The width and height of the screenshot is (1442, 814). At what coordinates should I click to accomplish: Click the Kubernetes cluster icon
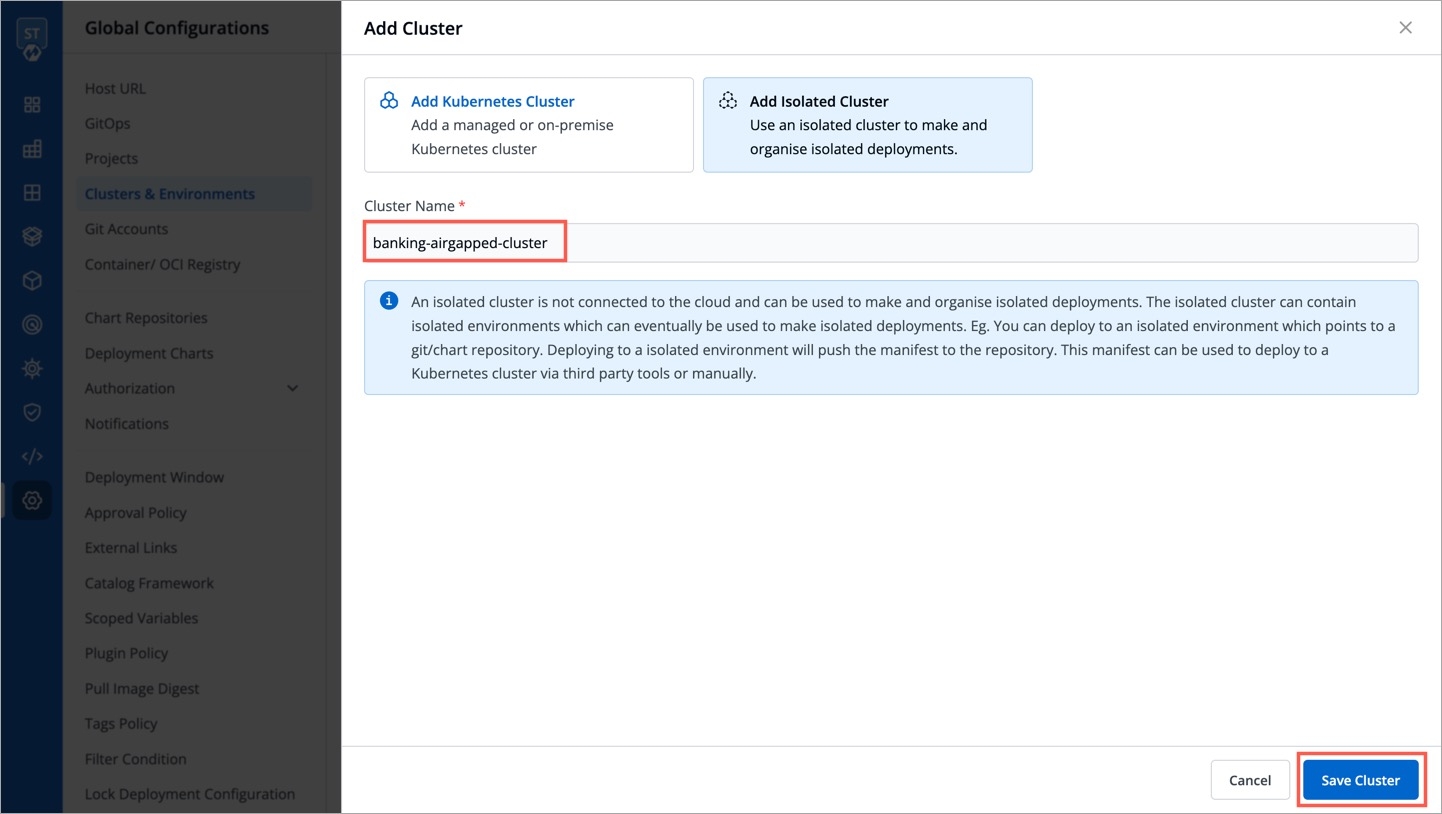click(x=389, y=101)
